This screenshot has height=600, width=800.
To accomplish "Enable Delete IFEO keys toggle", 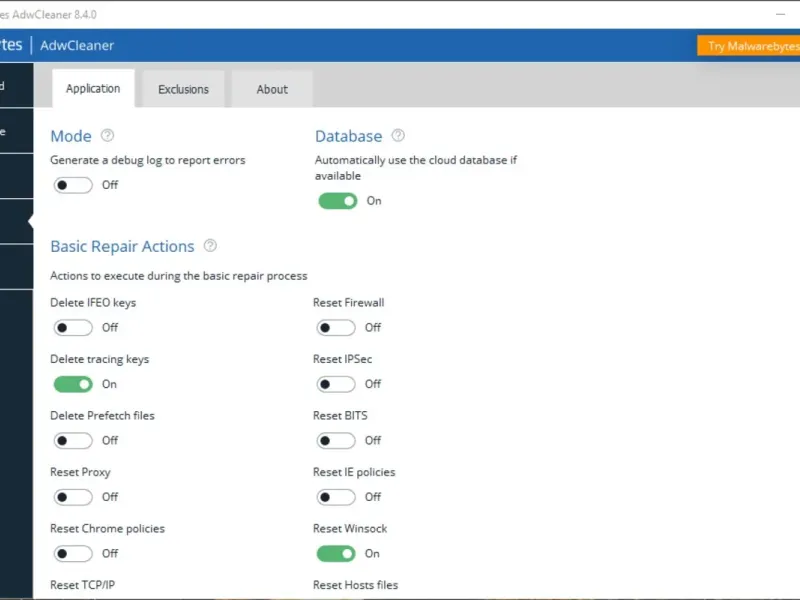I will [73, 328].
